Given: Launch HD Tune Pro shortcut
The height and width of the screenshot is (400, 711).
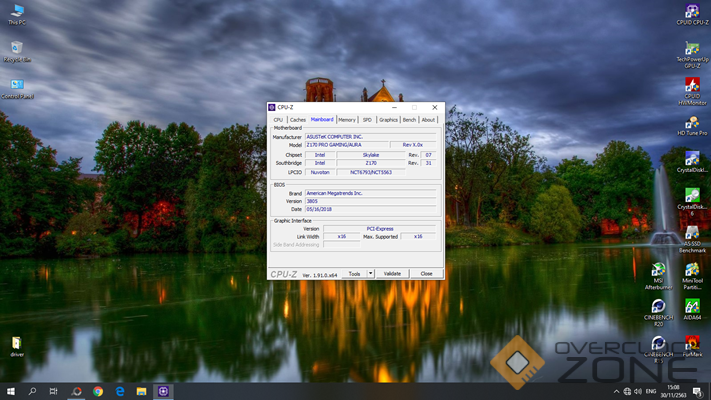Looking at the screenshot, I should [x=692, y=125].
